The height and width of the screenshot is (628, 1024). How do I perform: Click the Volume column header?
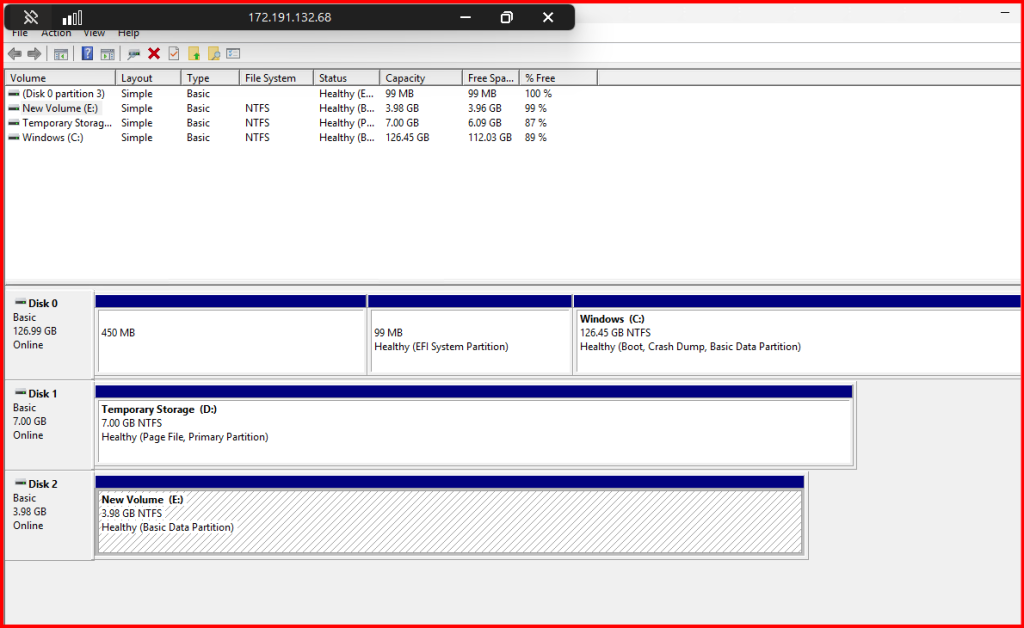click(x=60, y=78)
